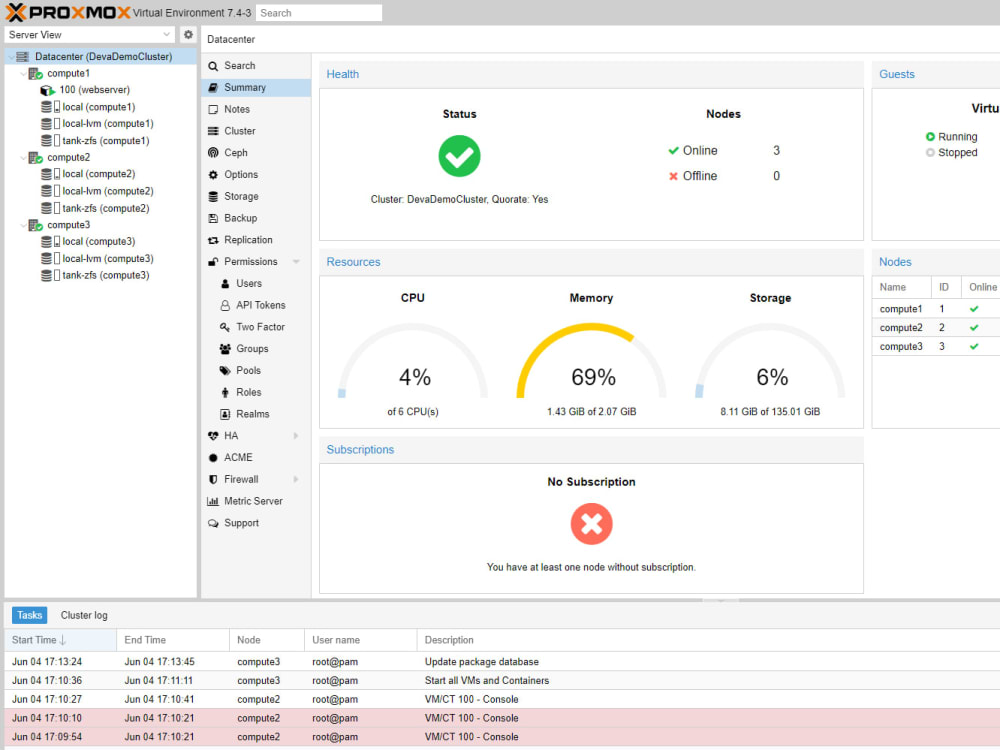This screenshot has height=750, width=1000.
Task: Open the Update package database task
Action: (502, 662)
